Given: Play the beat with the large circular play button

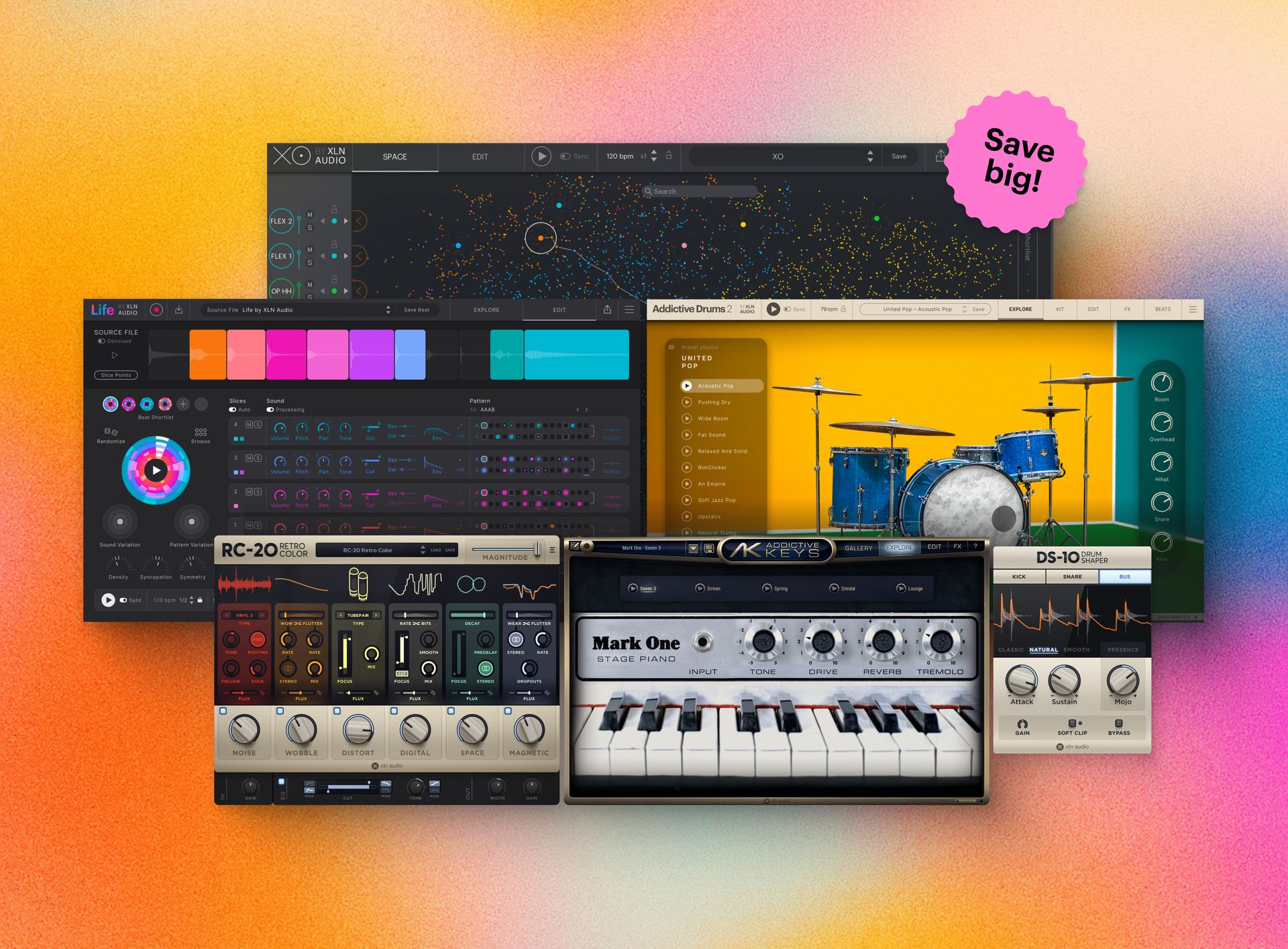Looking at the screenshot, I should pyautogui.click(x=156, y=470).
